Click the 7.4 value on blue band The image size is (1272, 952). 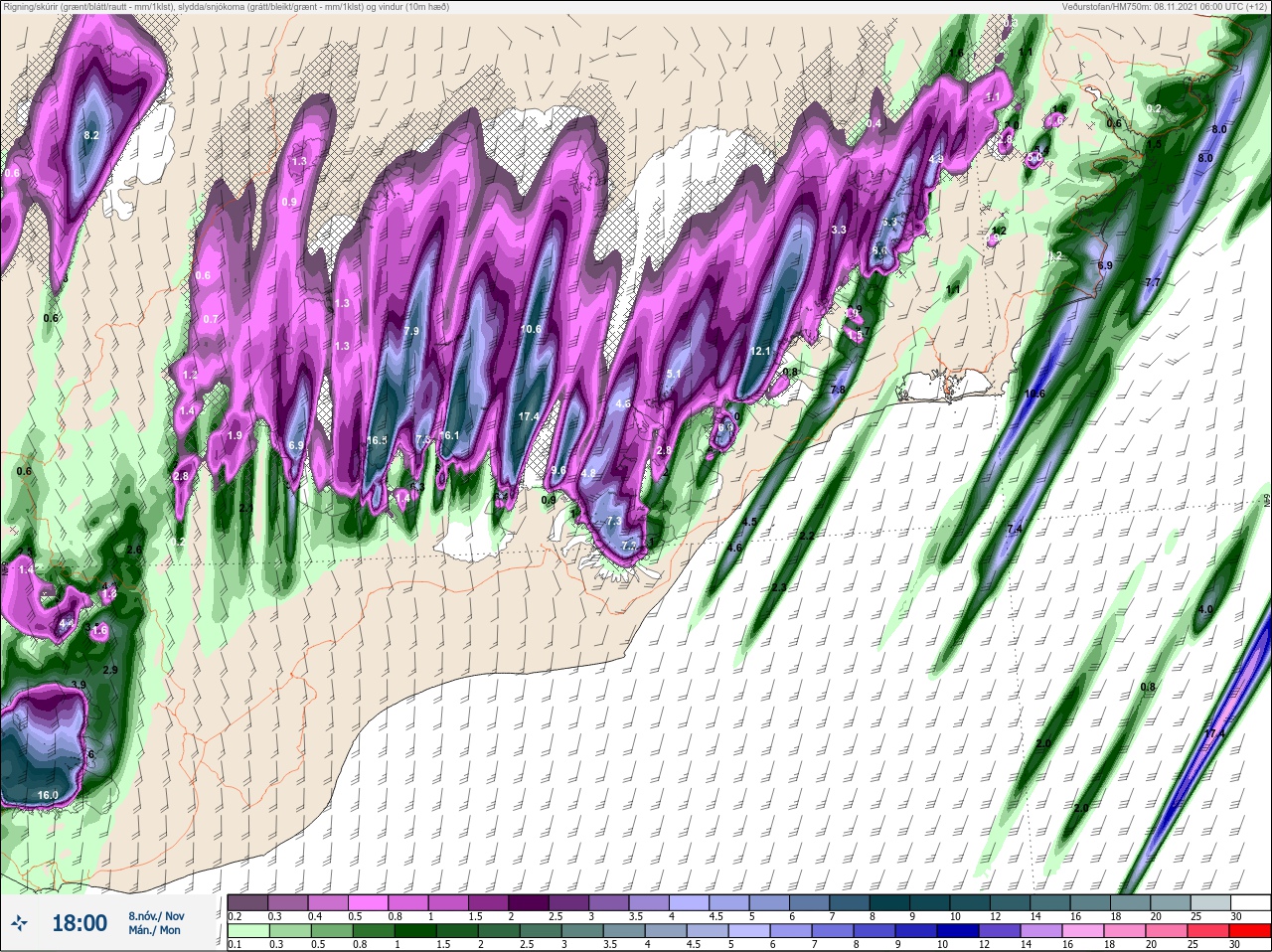coord(1014,530)
